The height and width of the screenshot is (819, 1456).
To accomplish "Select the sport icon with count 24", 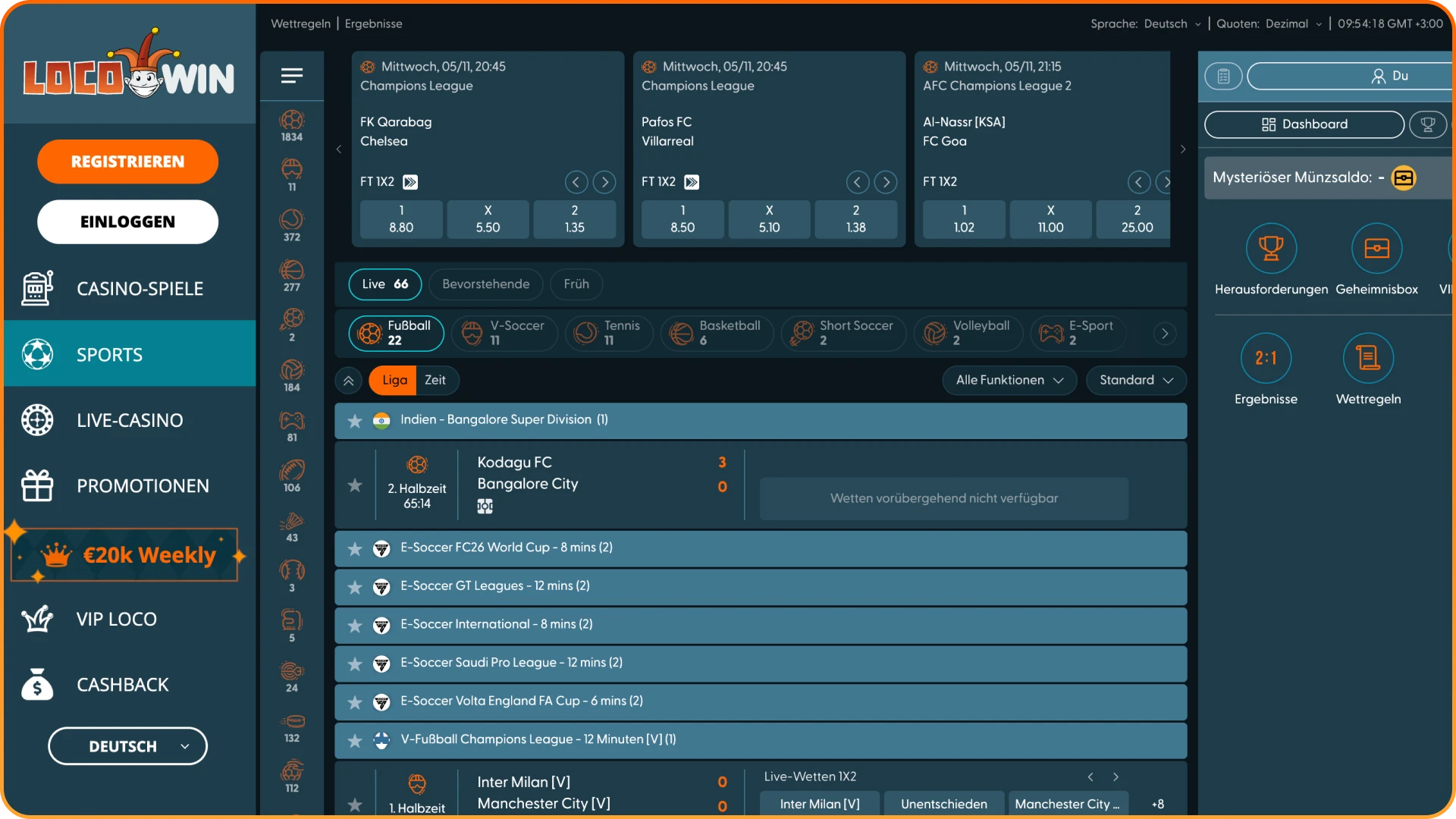I will coord(292,676).
